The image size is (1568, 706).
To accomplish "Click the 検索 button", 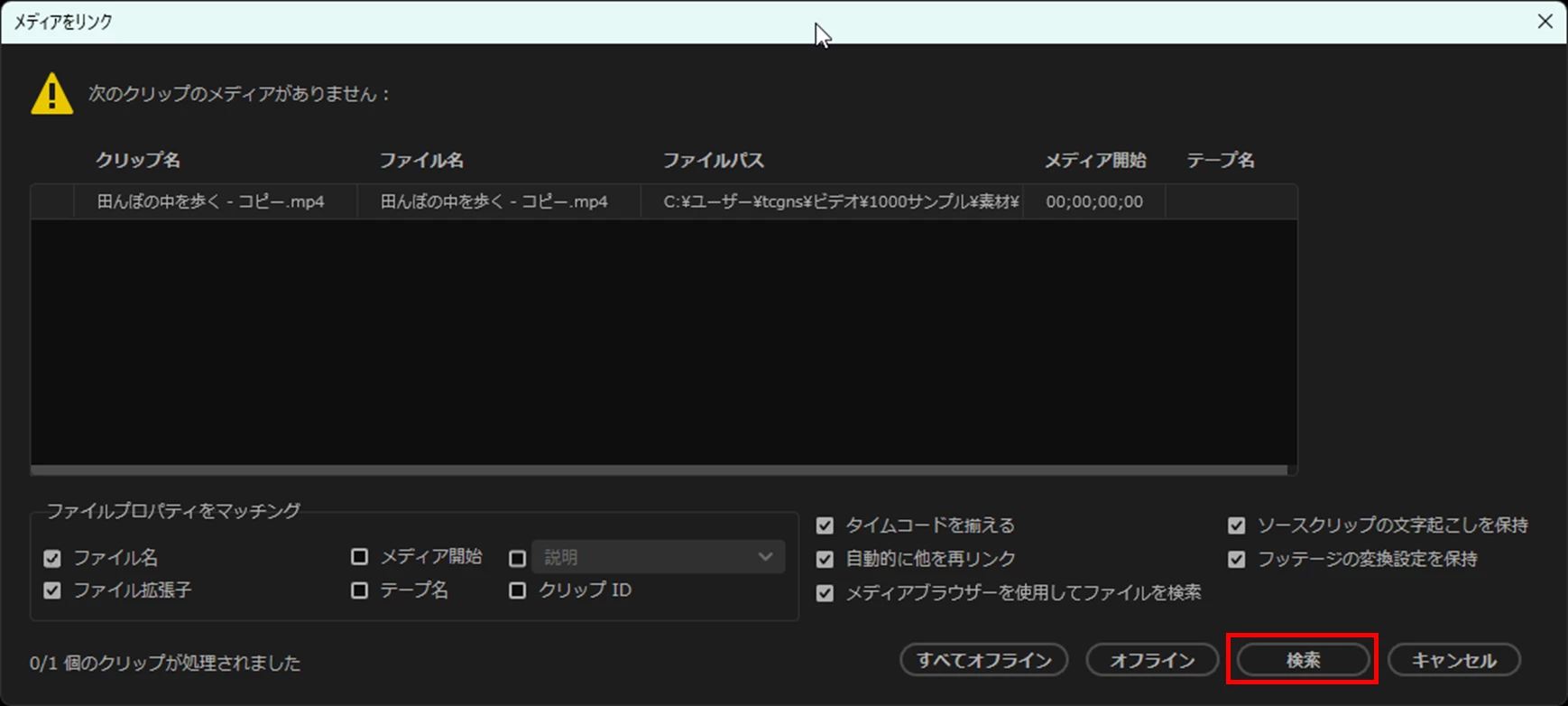I will click(x=1303, y=660).
